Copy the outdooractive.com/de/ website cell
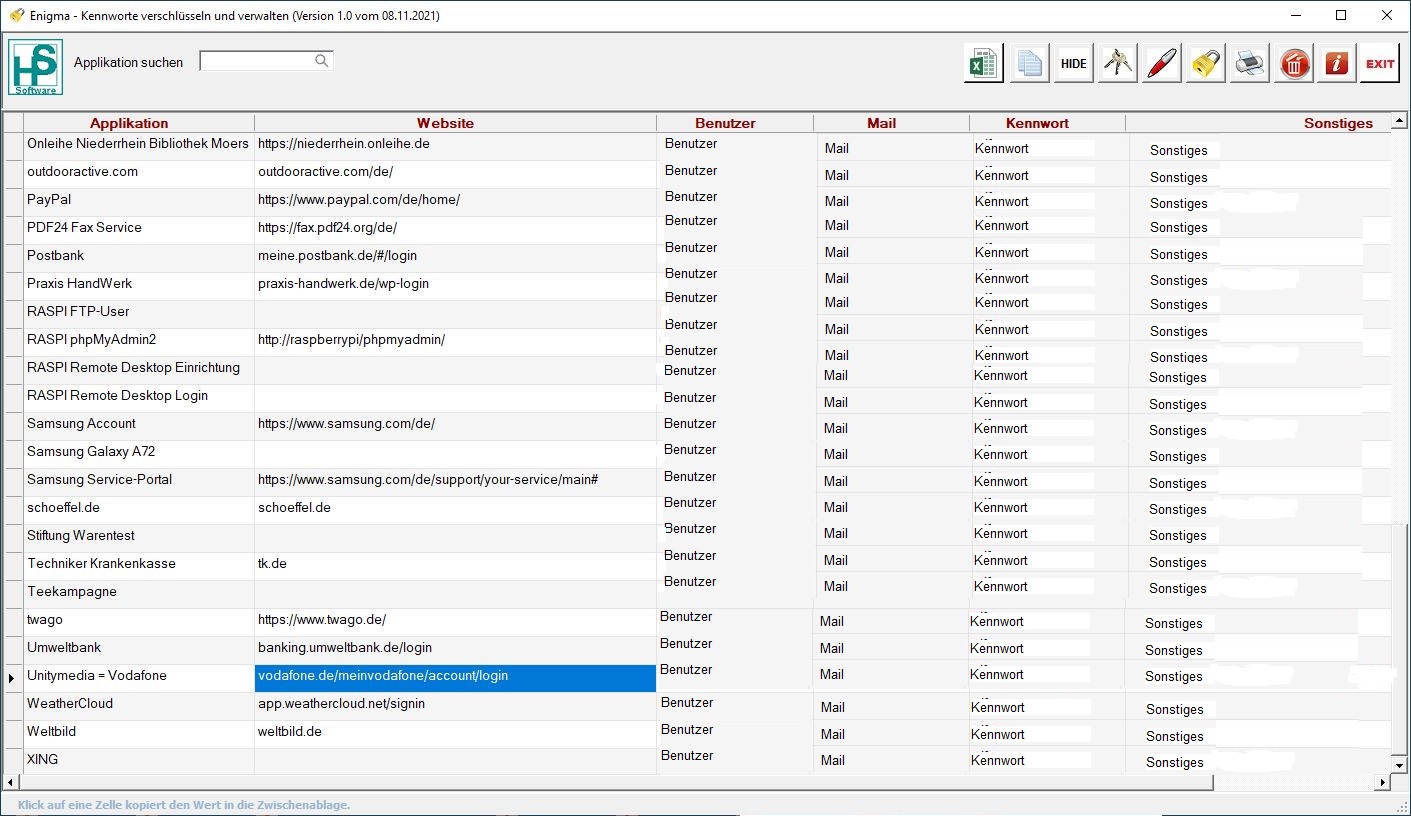 (455, 174)
